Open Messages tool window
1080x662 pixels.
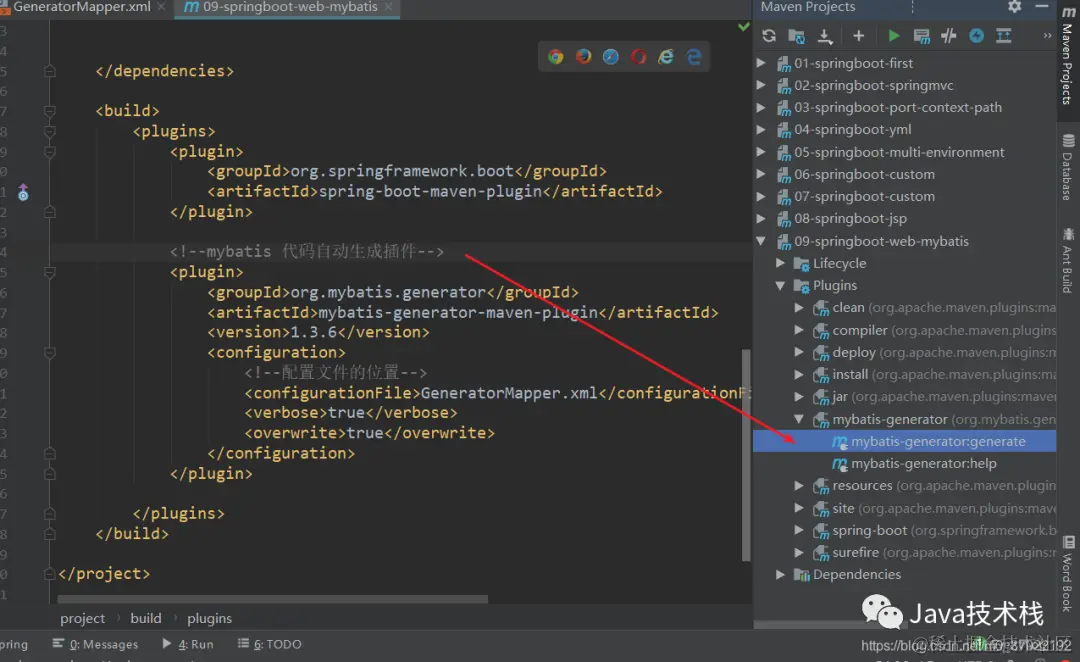coord(96,644)
